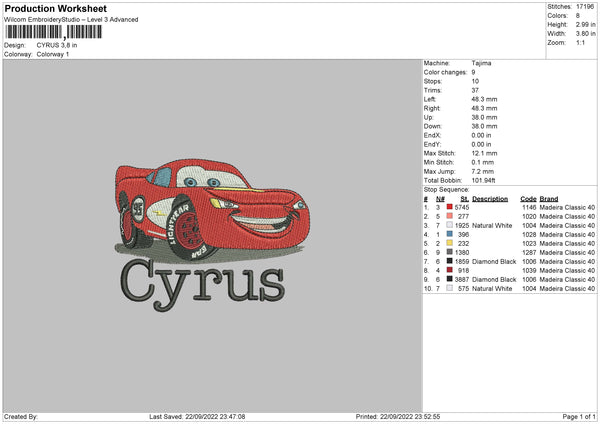600x424 pixels.
Task: Select 'Diamond Black' description in stop row 9
Action: (493, 279)
